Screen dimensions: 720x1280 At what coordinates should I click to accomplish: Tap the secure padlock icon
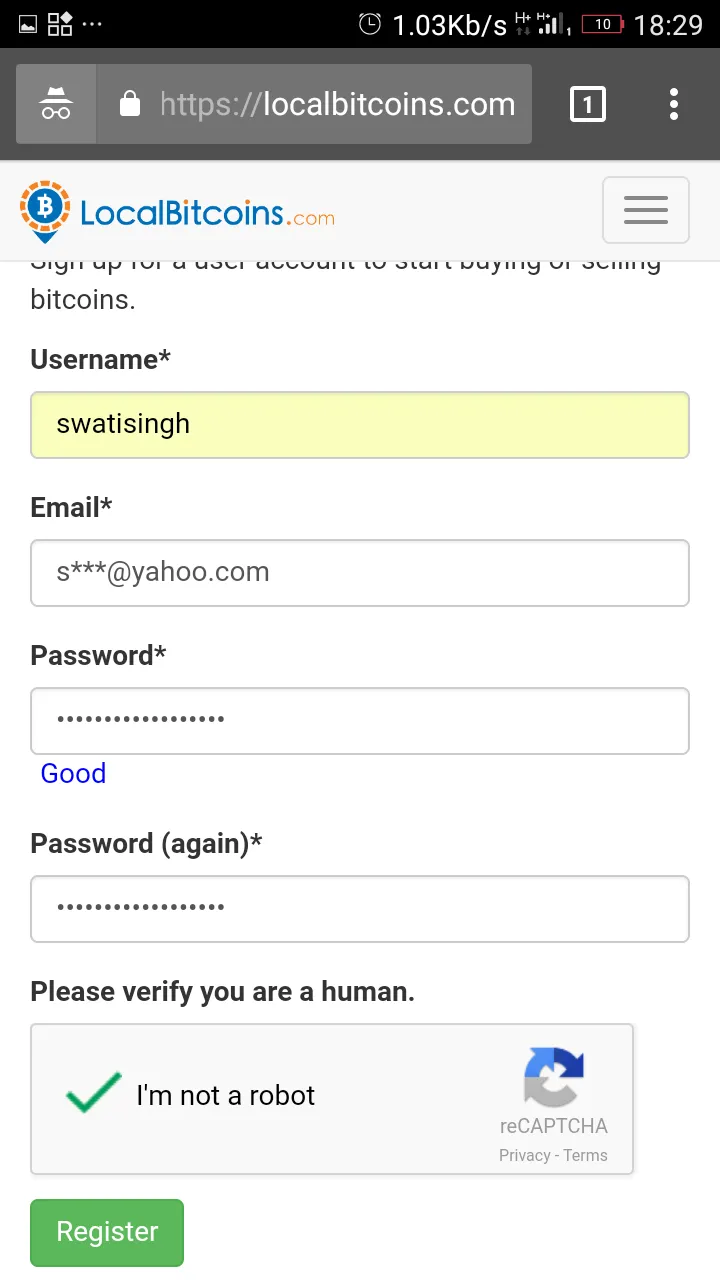(130, 104)
